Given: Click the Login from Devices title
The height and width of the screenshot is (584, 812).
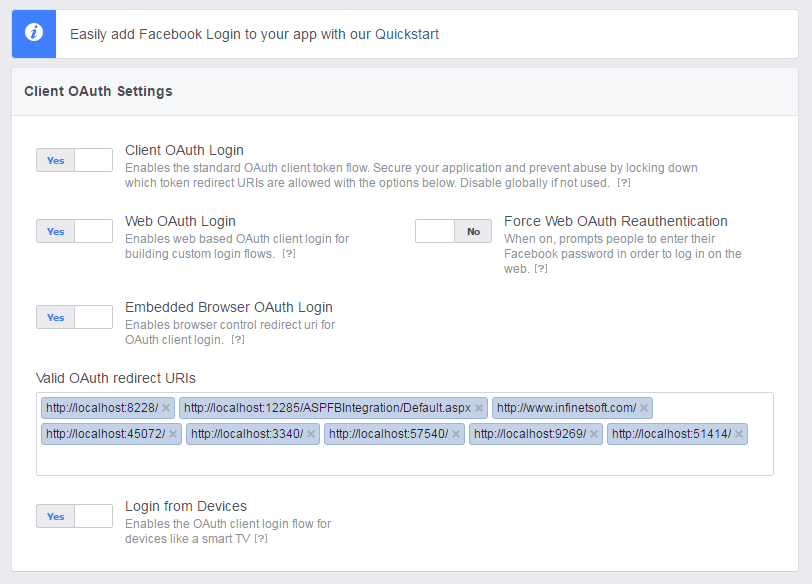Looking at the screenshot, I should [186, 506].
